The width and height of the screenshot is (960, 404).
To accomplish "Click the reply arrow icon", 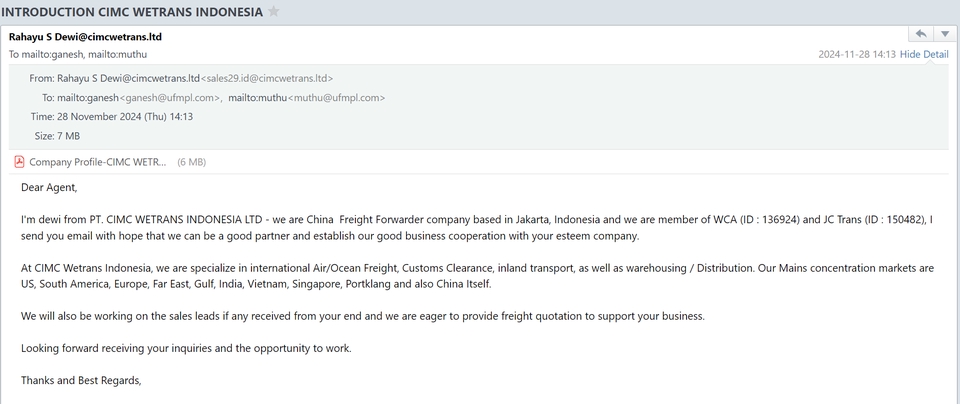I will tap(921, 35).
